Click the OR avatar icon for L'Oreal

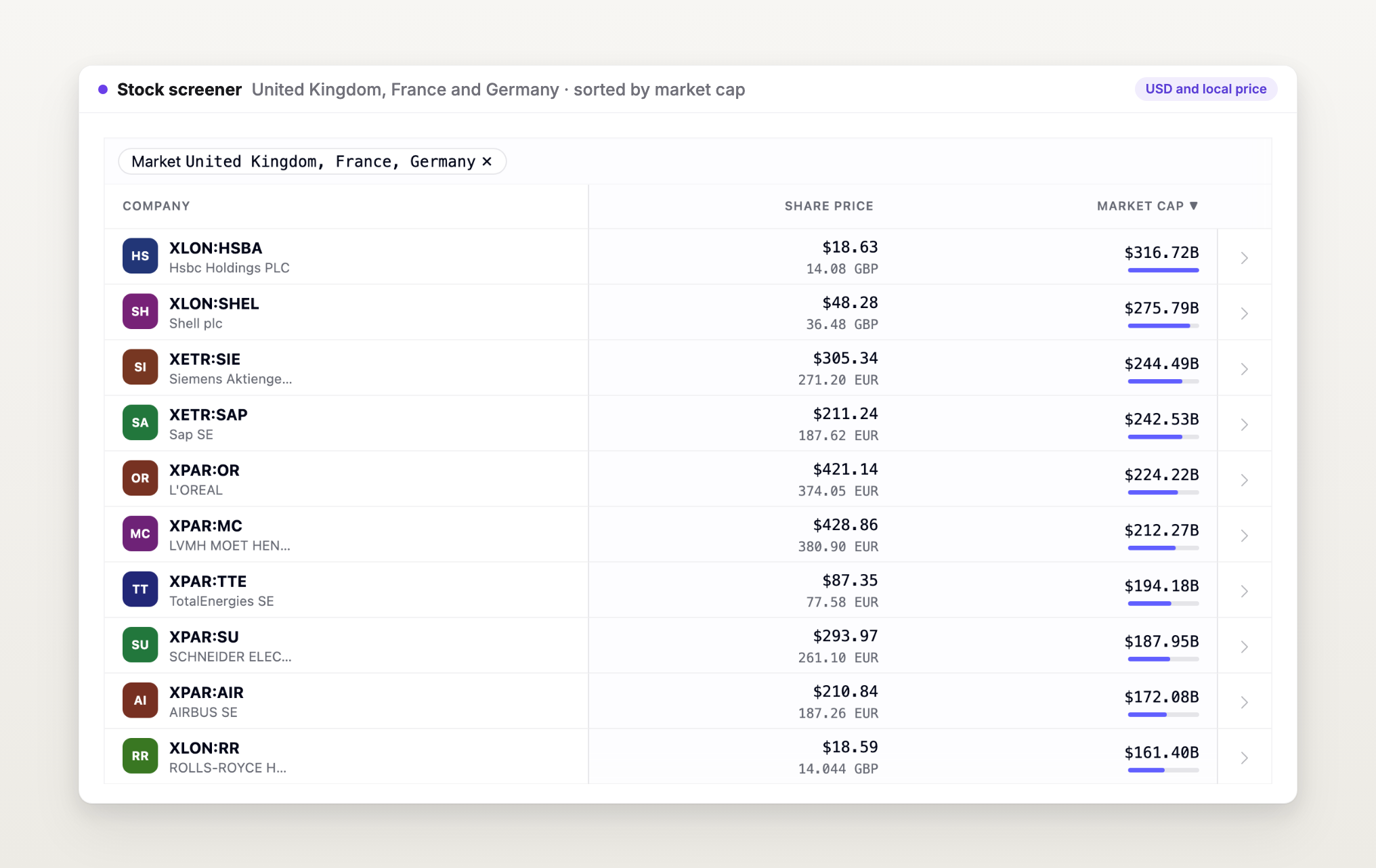click(140, 478)
